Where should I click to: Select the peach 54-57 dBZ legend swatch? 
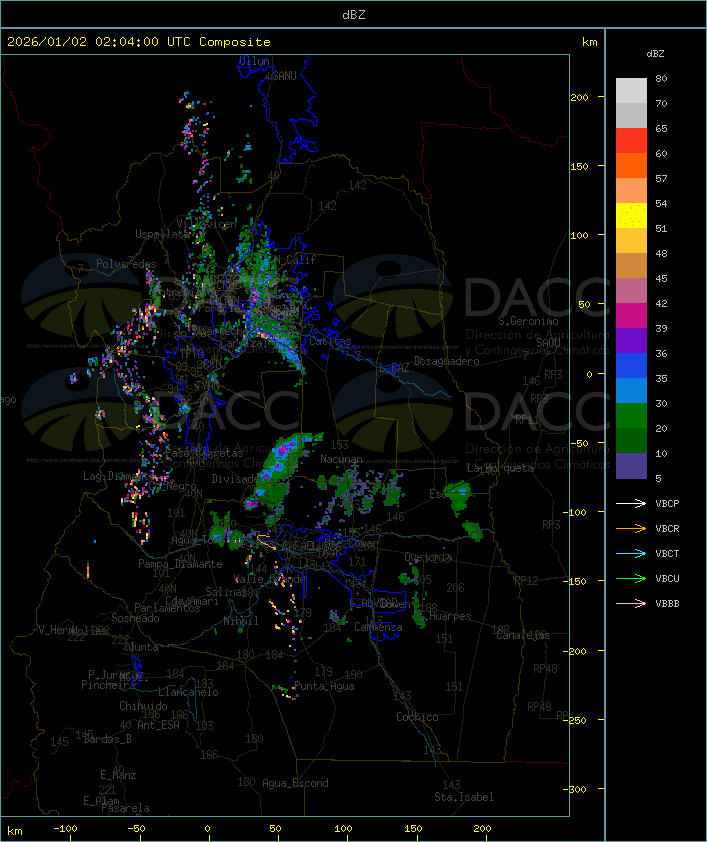631,191
